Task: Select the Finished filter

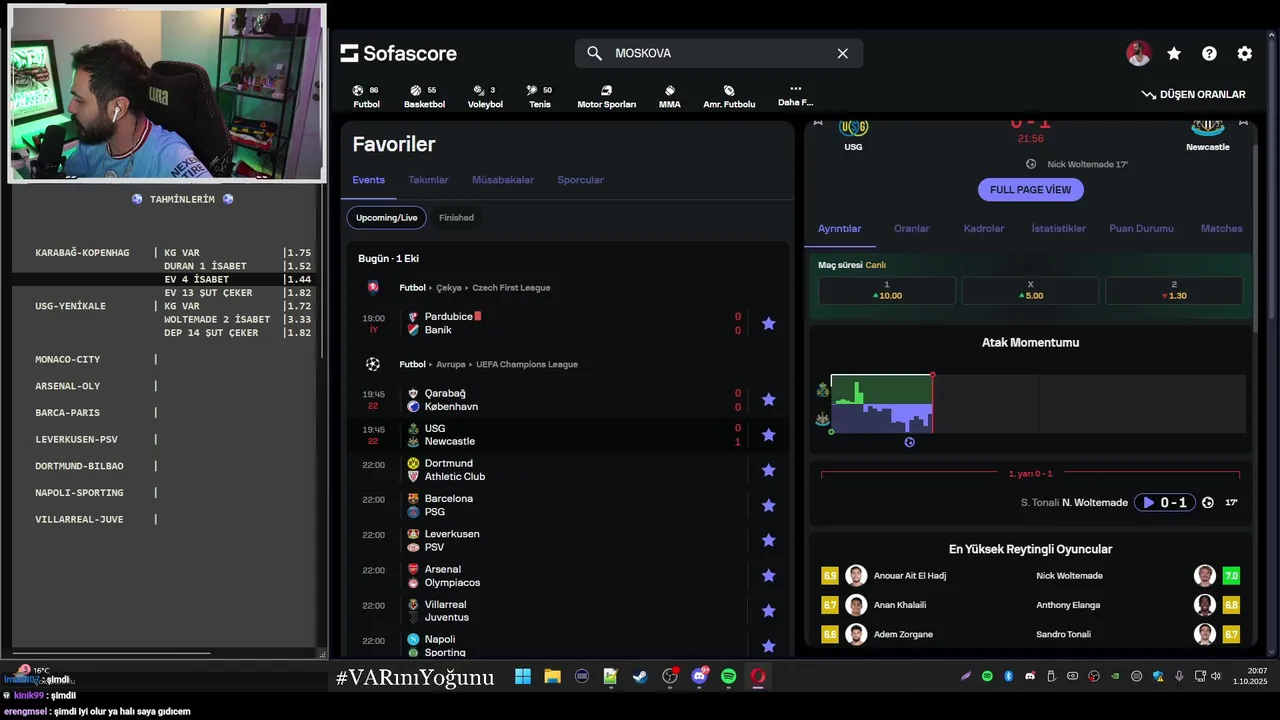Action: tap(456, 217)
